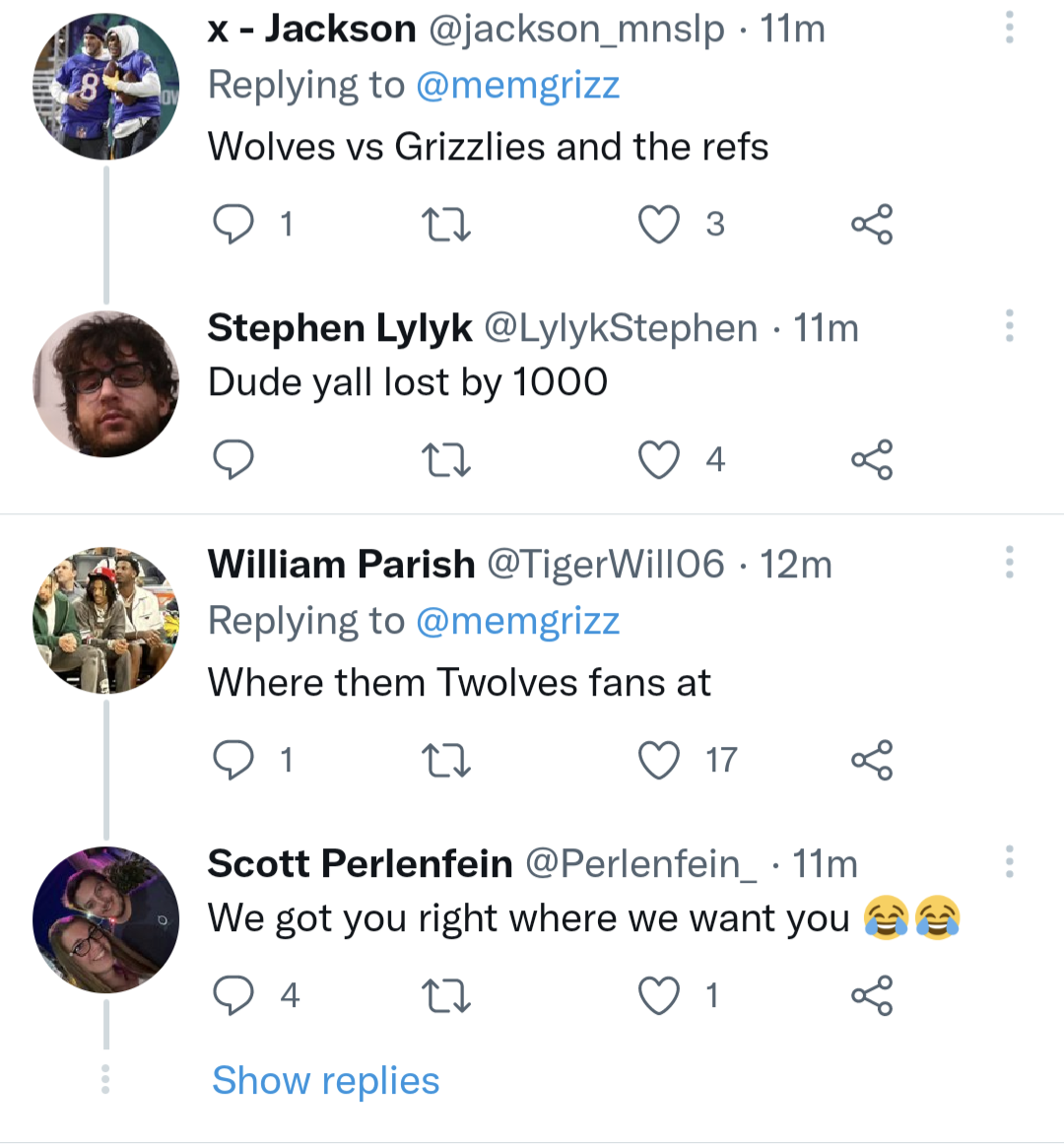Click the reply icon on x - Jackson's tweet
Image resolution: width=1064 pixels, height=1148 pixels.
pos(233,224)
